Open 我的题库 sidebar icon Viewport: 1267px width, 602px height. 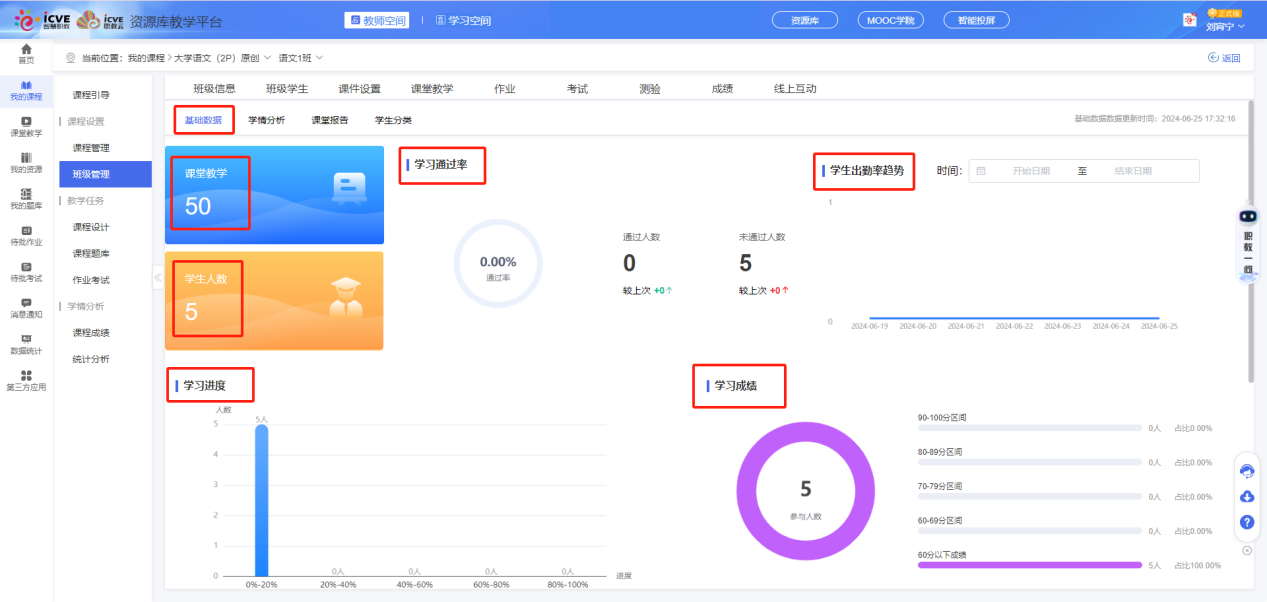(26, 199)
